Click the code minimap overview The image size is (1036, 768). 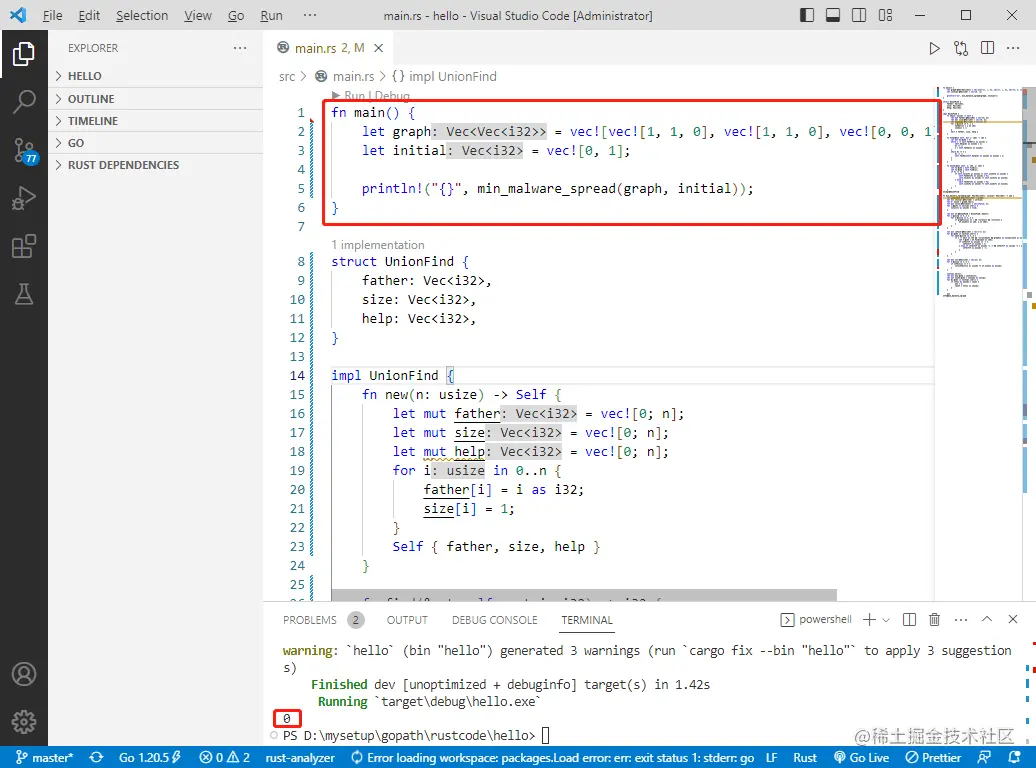pyautogui.click(x=978, y=192)
